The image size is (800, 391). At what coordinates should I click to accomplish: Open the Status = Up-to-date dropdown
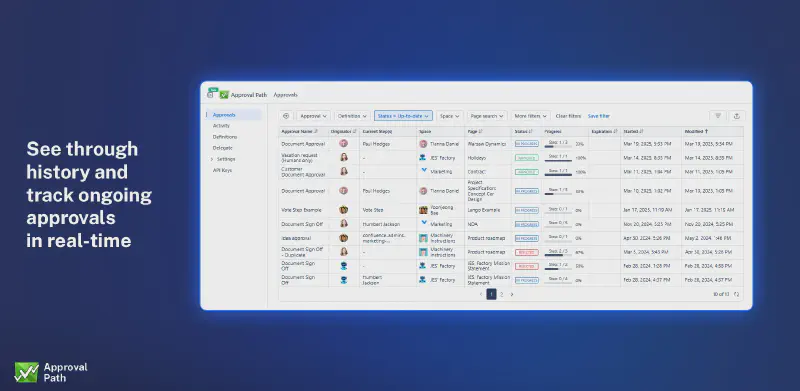pyautogui.click(x=403, y=116)
